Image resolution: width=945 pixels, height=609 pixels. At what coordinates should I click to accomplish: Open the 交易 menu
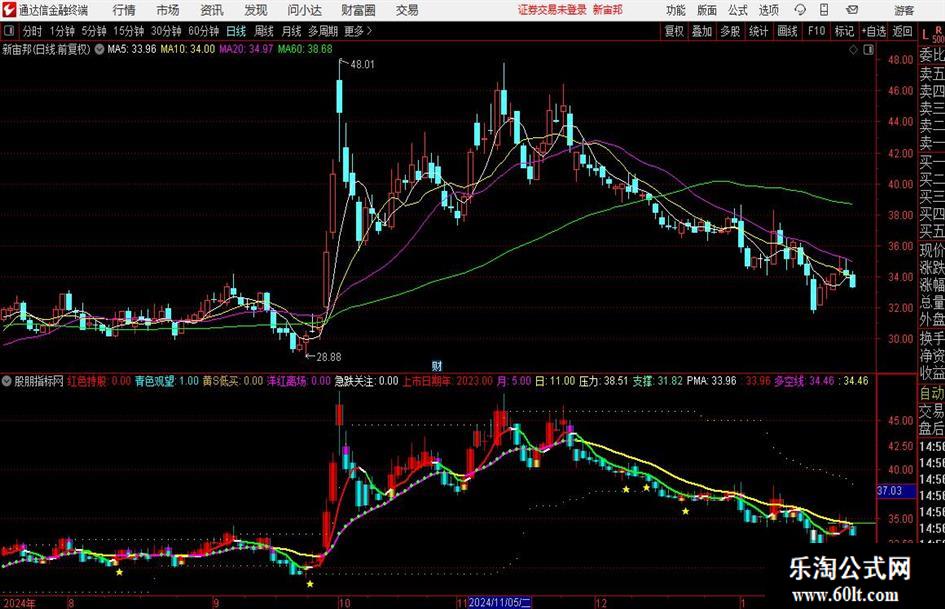click(x=407, y=10)
